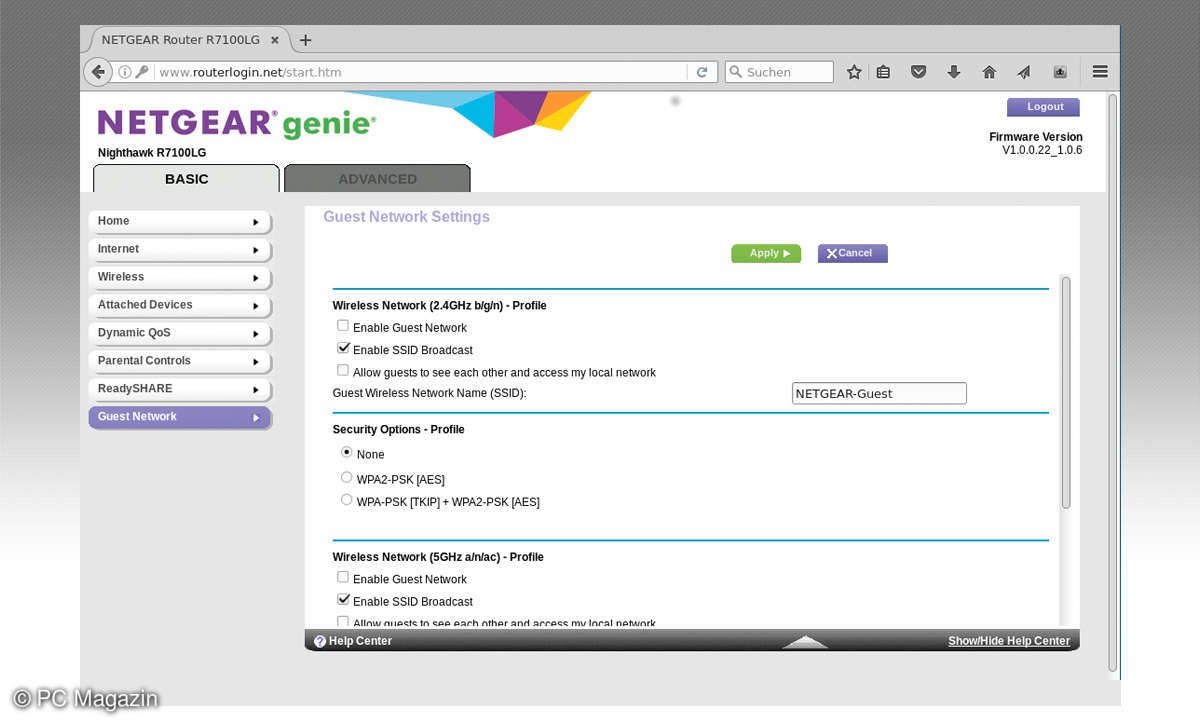
Task: Click the Show/Hide Help Center link
Action: 1009,641
